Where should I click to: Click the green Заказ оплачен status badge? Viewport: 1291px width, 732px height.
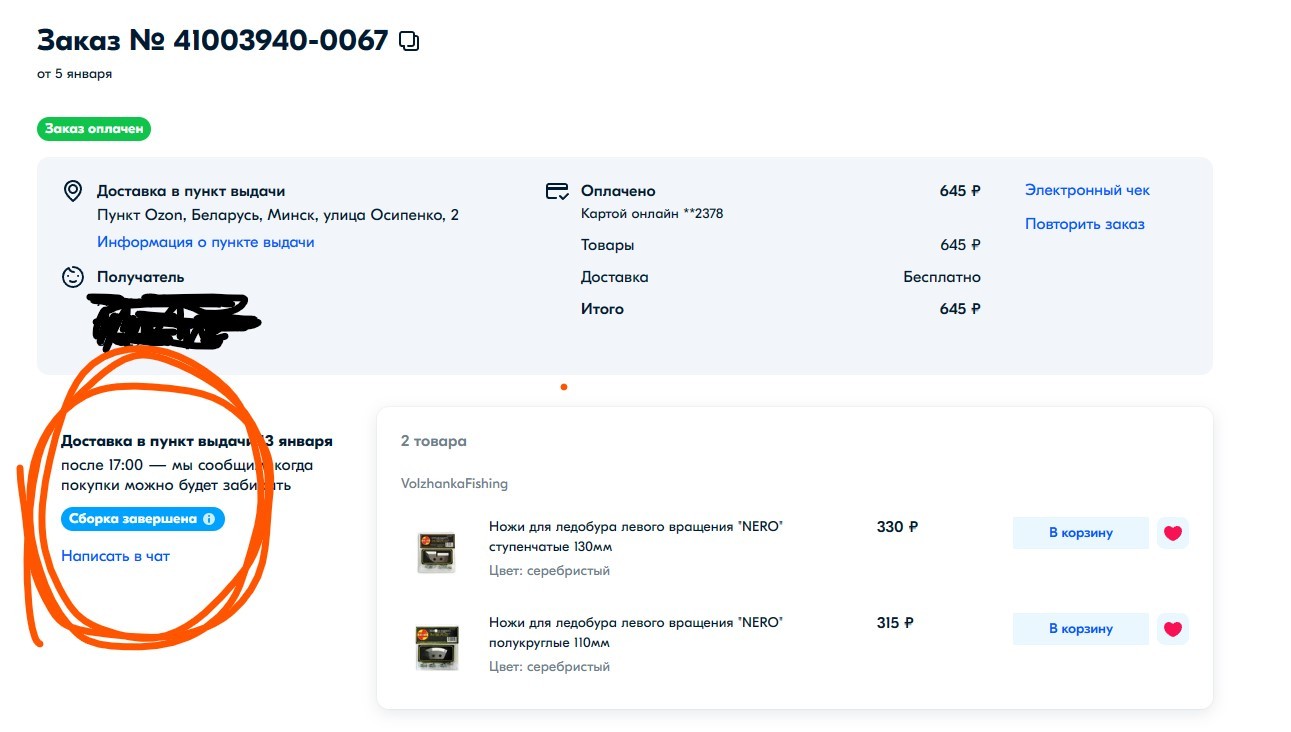pos(94,129)
